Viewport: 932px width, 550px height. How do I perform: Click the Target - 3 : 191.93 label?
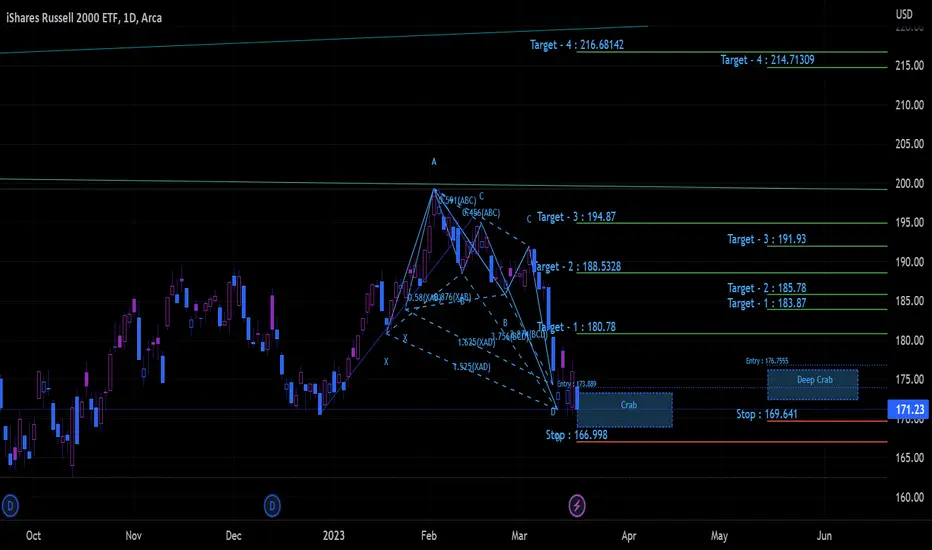(767, 239)
